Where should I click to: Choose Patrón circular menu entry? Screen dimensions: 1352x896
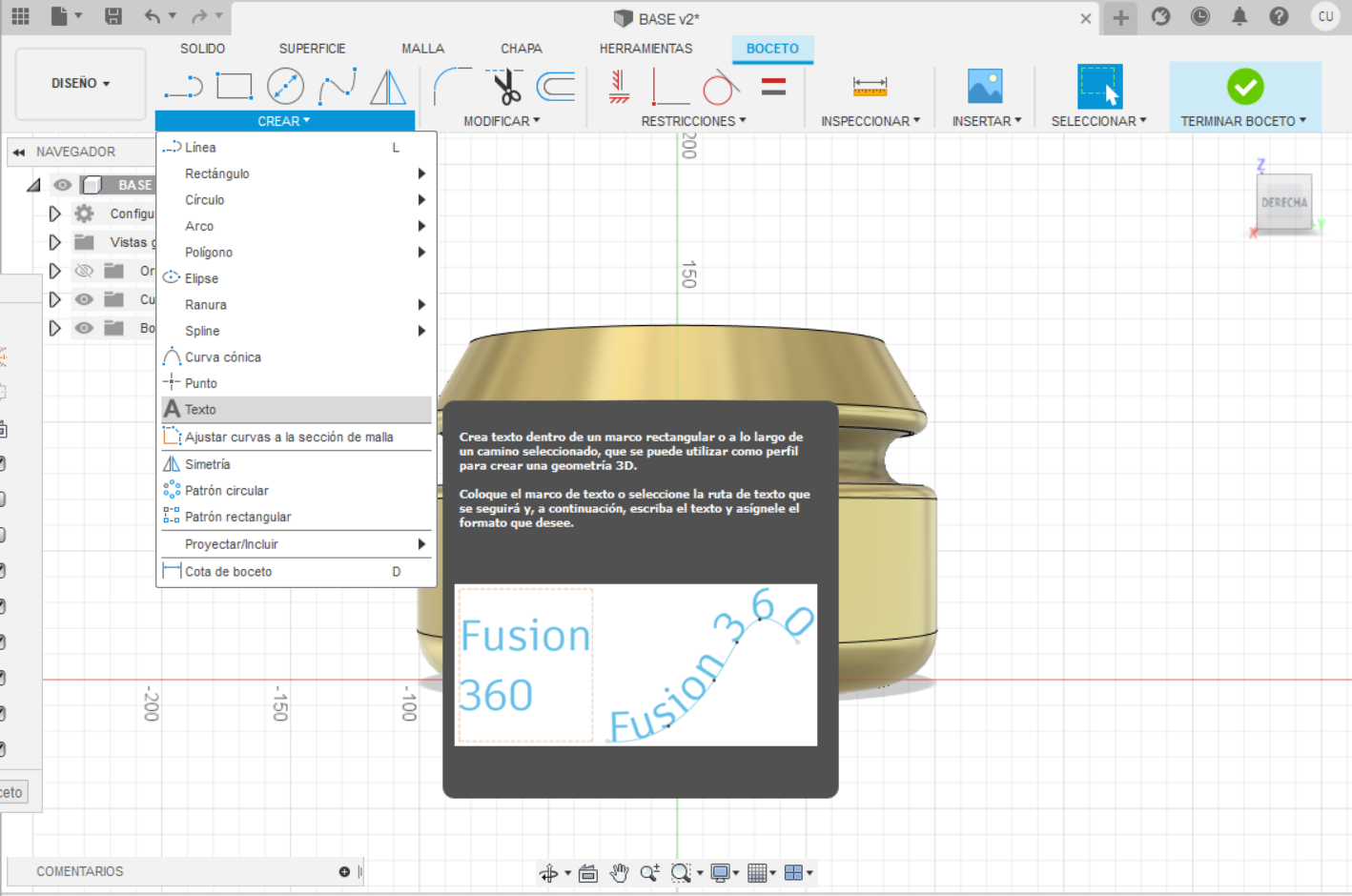point(297,490)
